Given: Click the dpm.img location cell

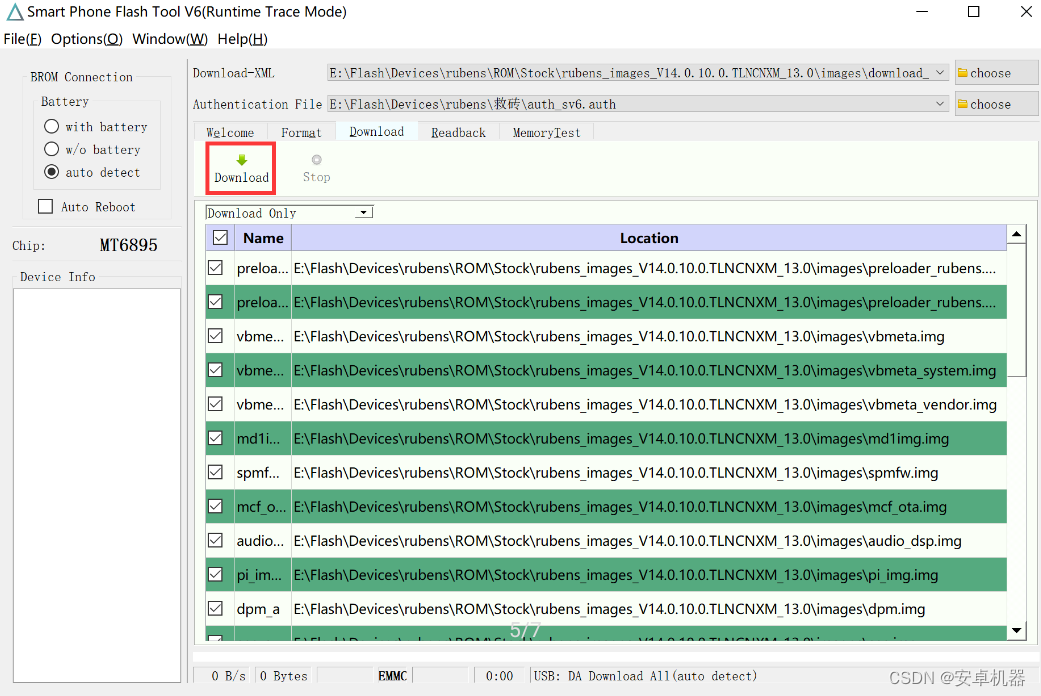Looking at the screenshot, I should point(649,608).
